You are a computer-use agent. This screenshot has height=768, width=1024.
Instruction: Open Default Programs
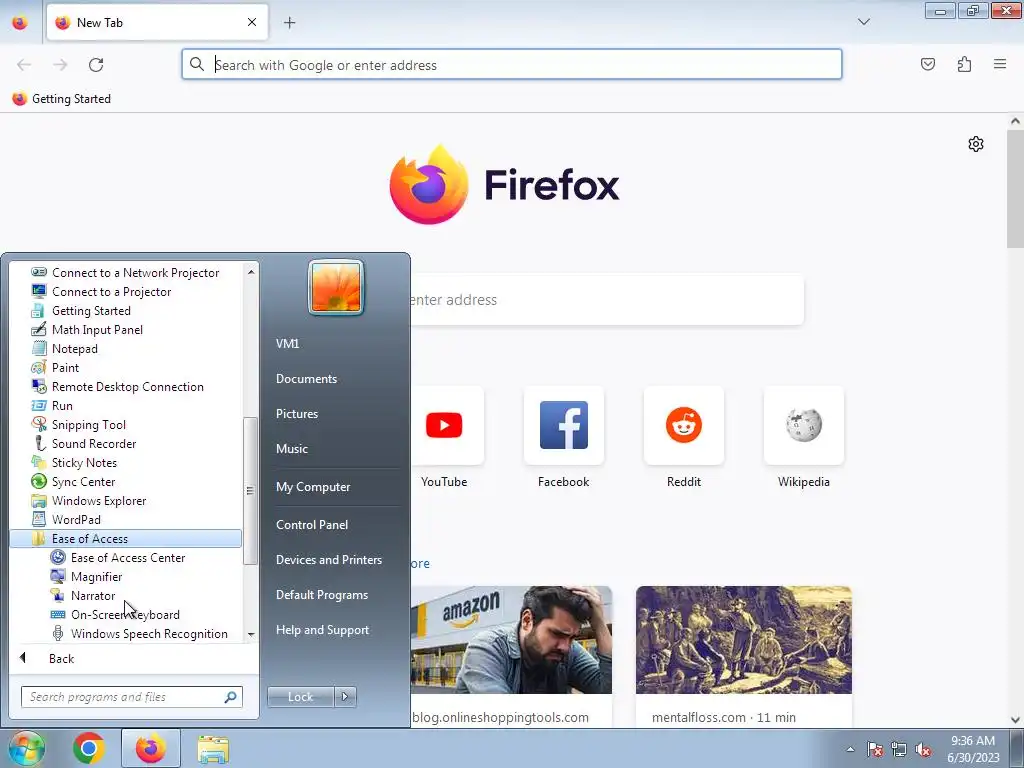(x=322, y=595)
